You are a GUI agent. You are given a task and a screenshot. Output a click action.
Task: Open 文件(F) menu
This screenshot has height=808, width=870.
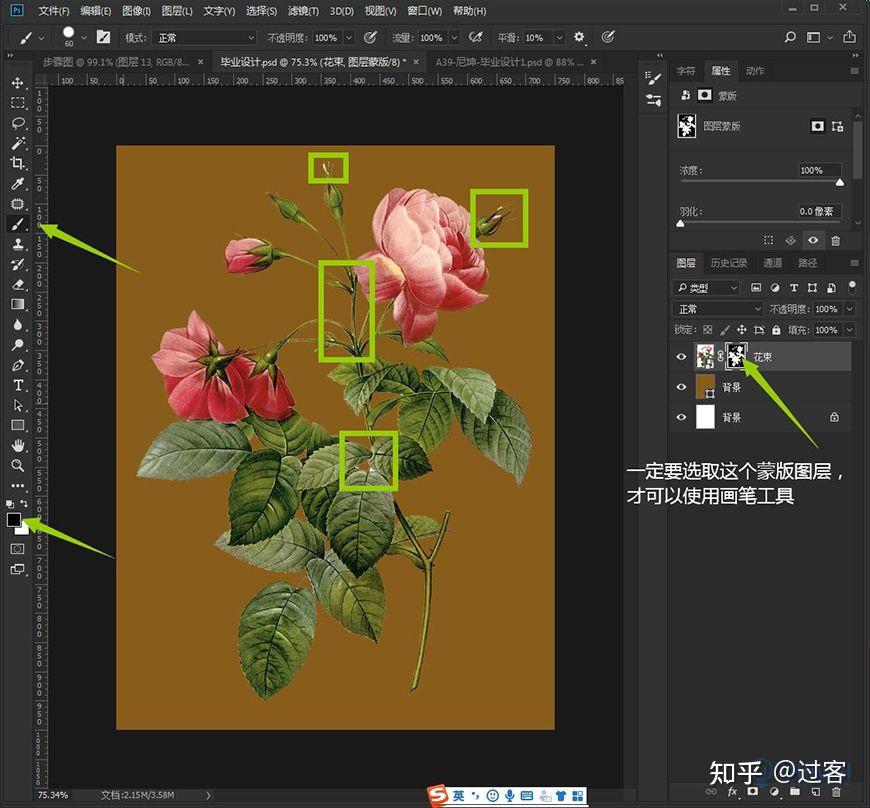click(x=54, y=11)
